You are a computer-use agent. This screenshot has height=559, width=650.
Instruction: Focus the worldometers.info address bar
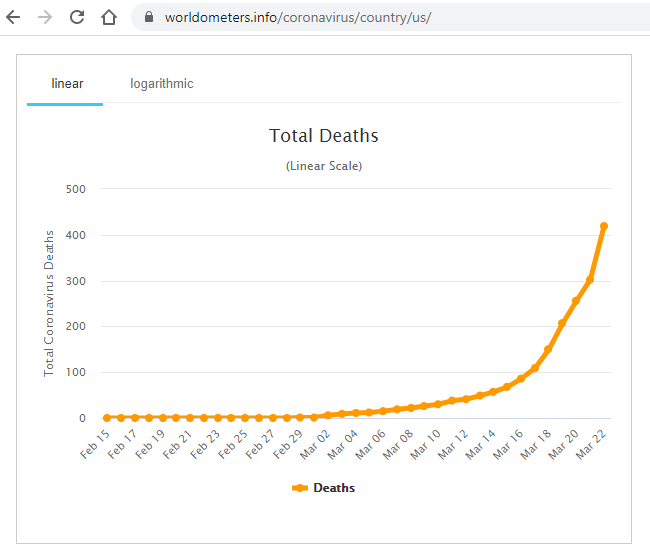[300, 18]
